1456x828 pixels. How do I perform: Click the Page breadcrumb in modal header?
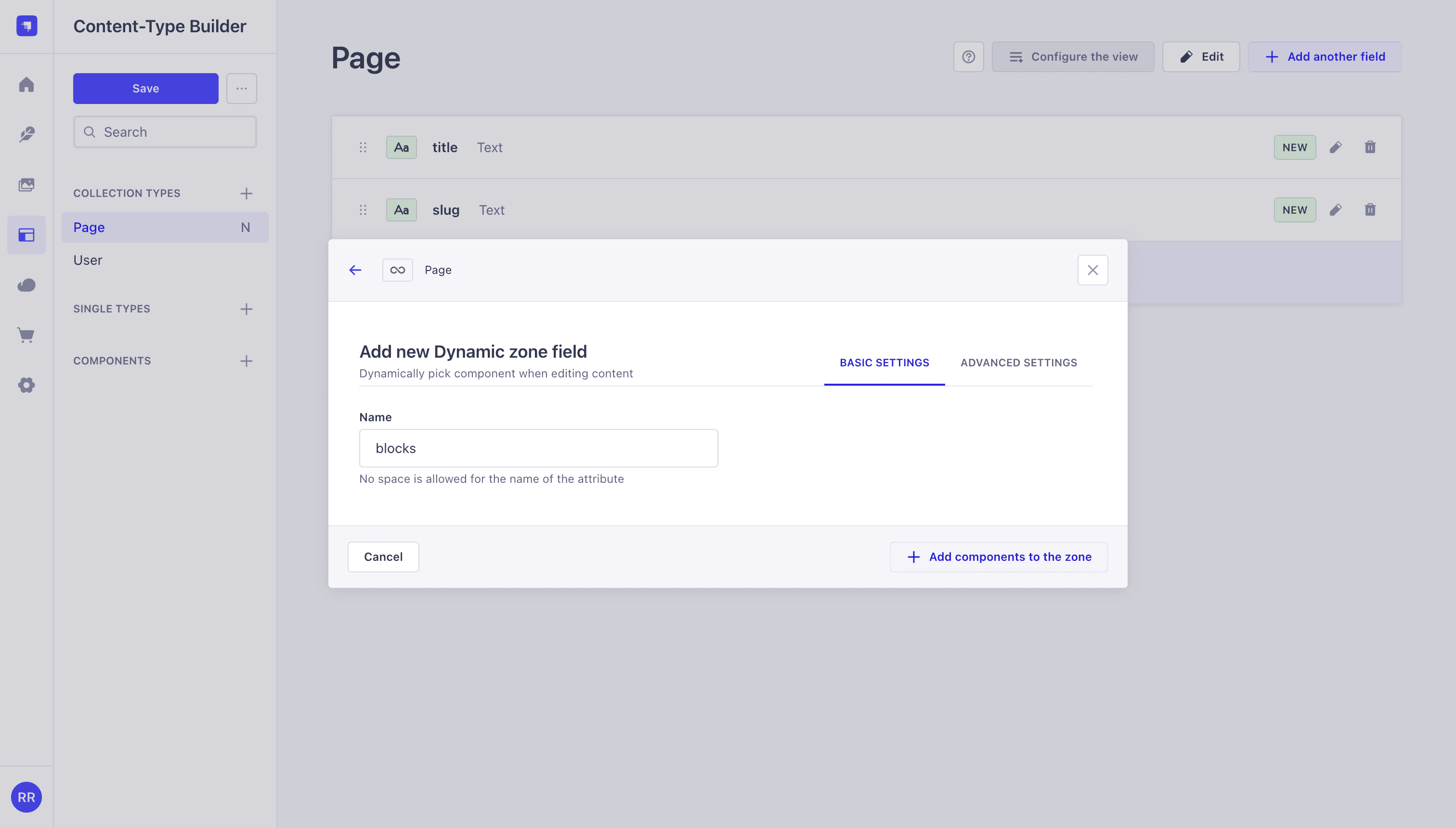[438, 270]
